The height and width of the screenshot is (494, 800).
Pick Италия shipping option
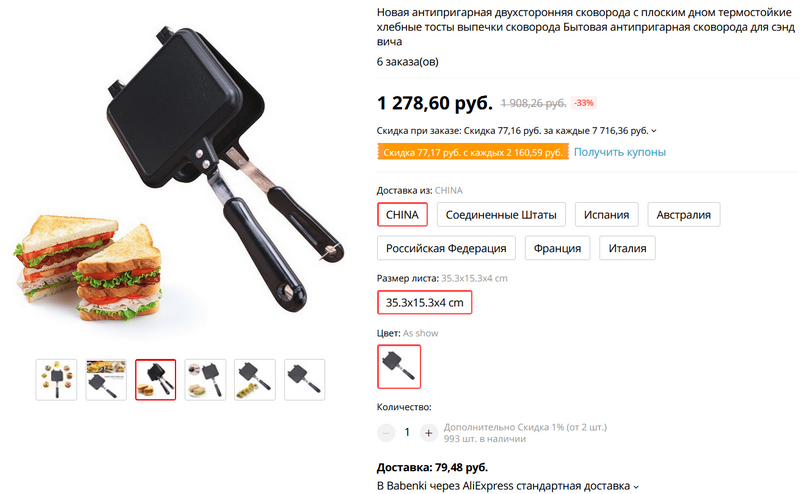click(x=627, y=248)
